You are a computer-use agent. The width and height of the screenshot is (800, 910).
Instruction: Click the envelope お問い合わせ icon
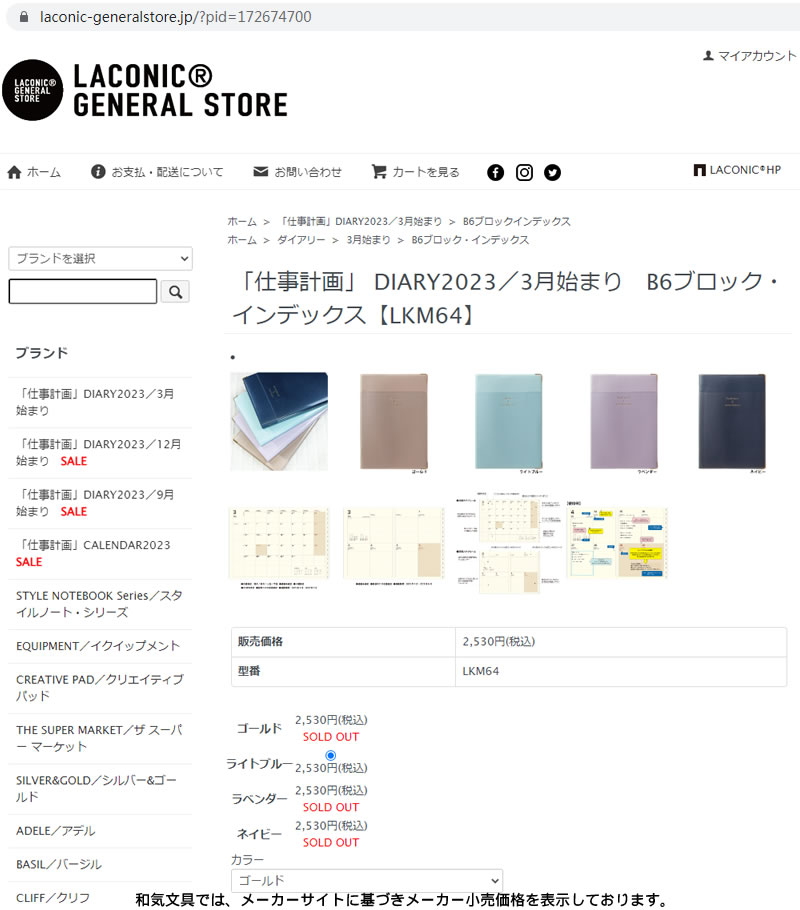(261, 172)
